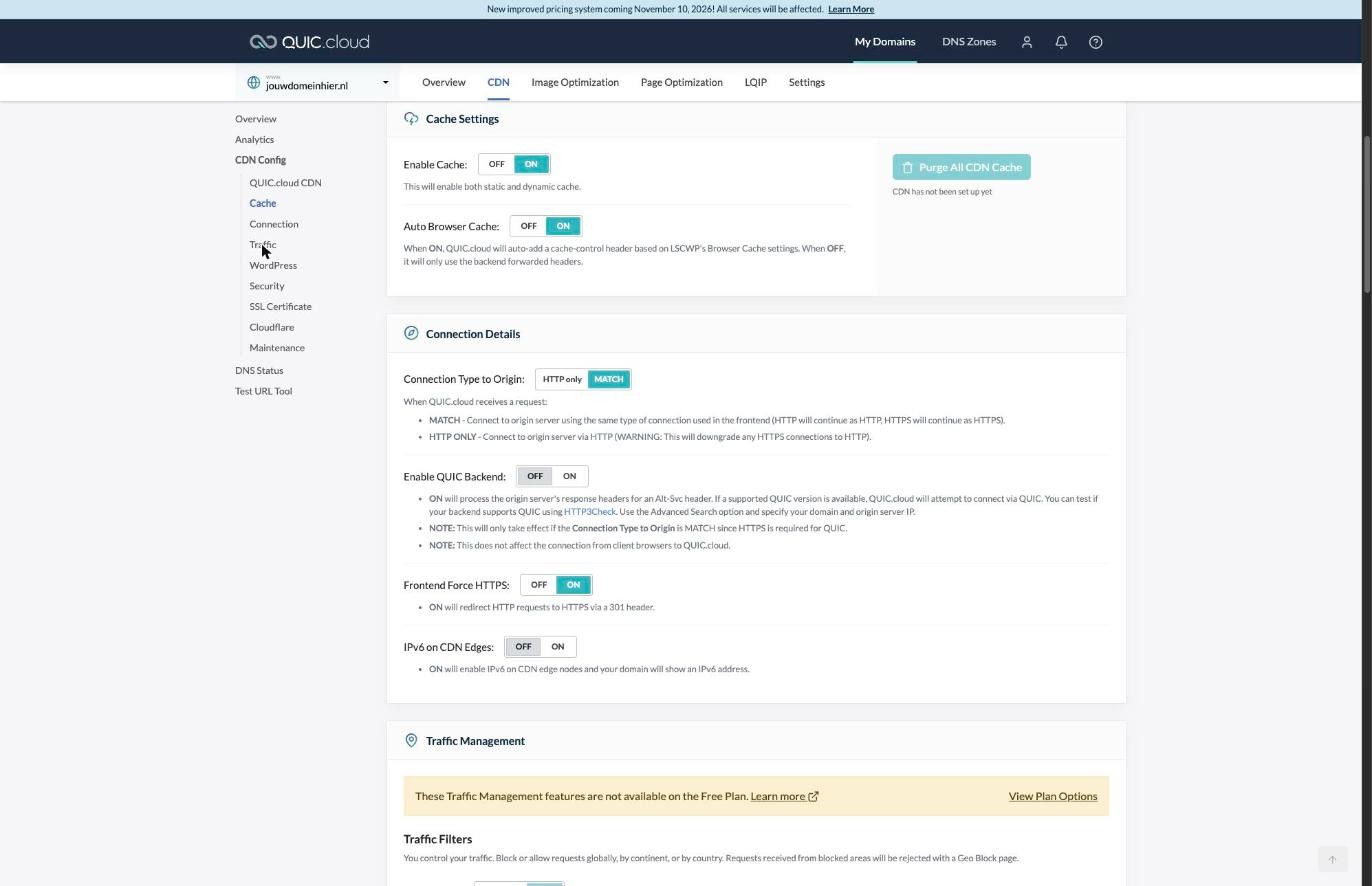
Task: Turn Auto Browser Cache OFF
Action: (x=528, y=226)
